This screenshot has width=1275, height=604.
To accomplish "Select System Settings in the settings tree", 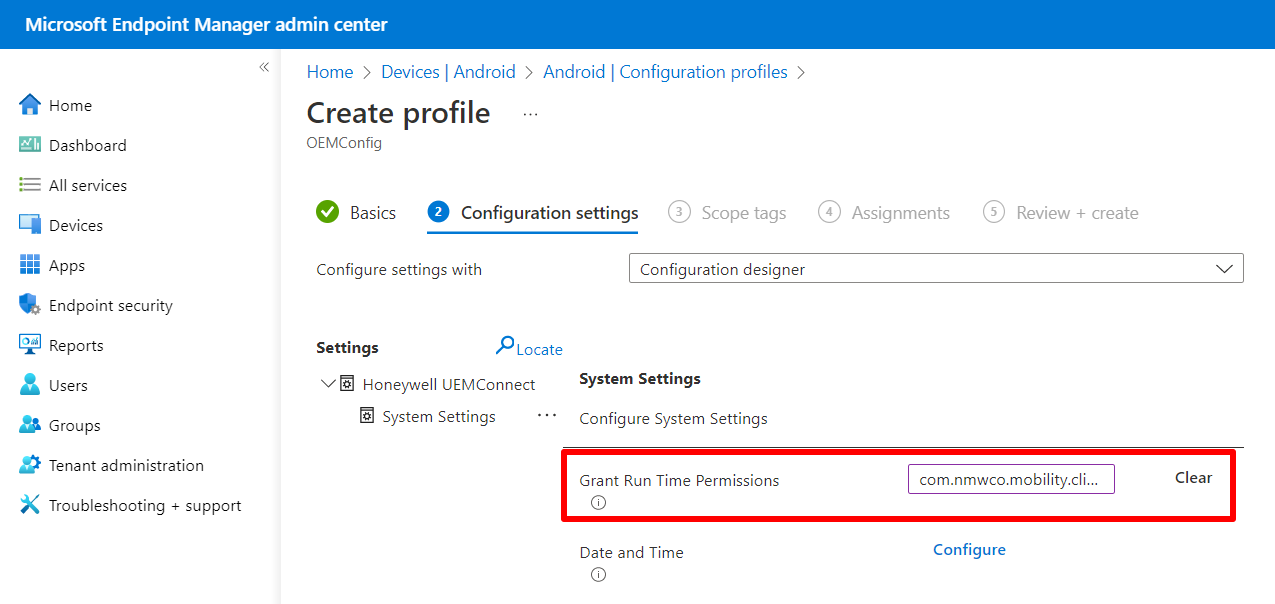I will 439,416.
